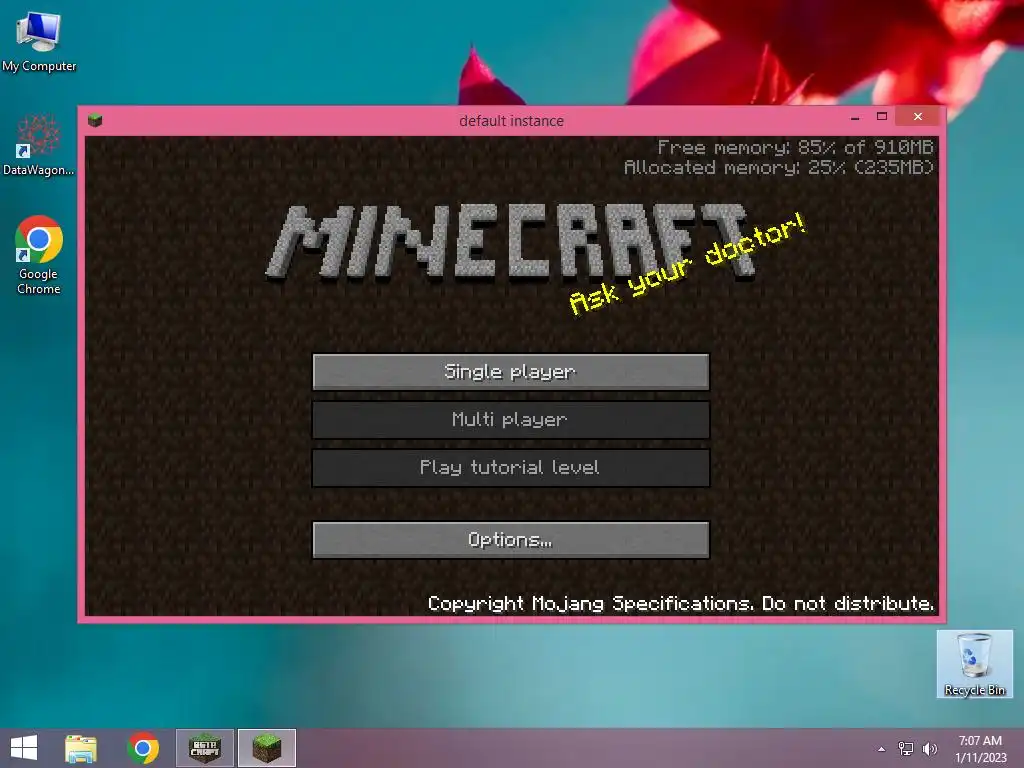Click the 'Free memory: 85% of 910MB' text
Viewport: 1024px width, 768px height.
795,148
